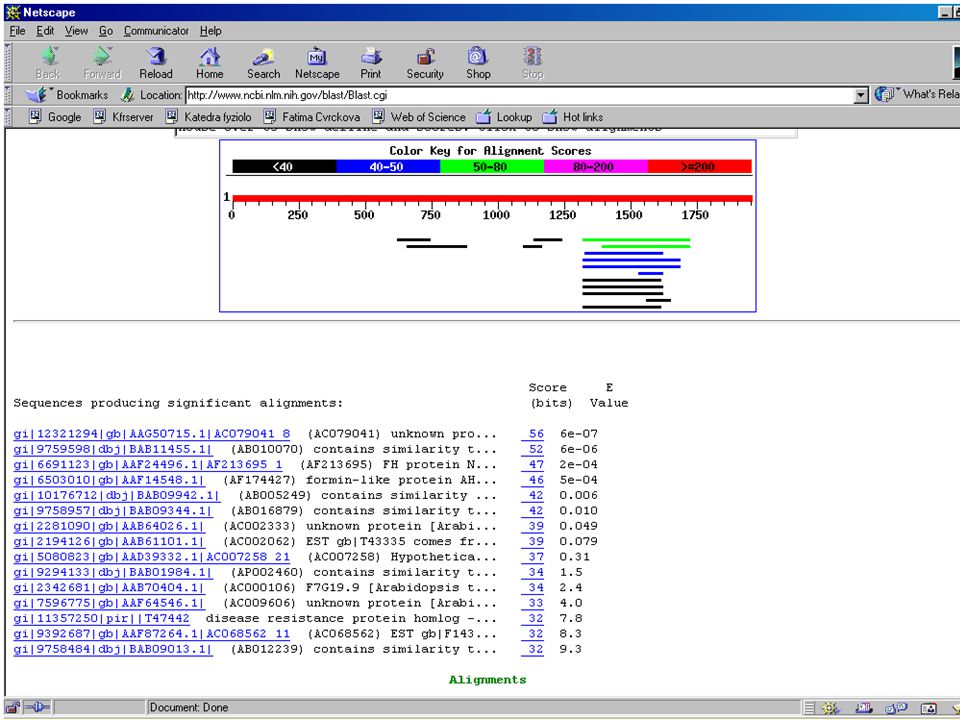
Task: Click E value 0.049
Action: 579,526
